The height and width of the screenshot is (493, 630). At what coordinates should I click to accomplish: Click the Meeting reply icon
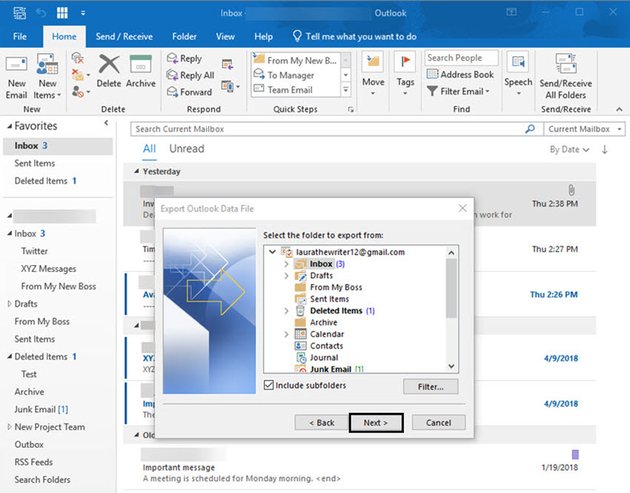227,63
